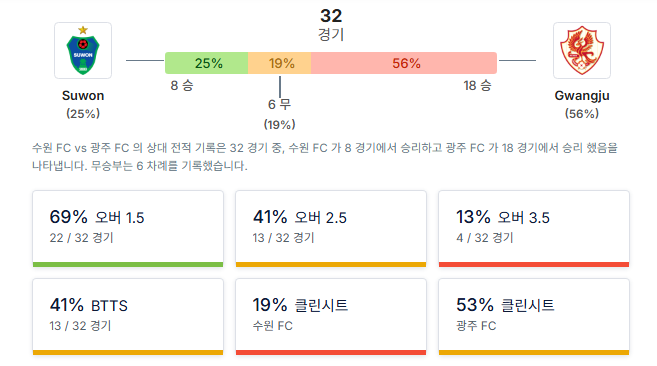The image size is (657, 366).
Task: Click the 8 승 Suwon wins label
Action: [182, 86]
